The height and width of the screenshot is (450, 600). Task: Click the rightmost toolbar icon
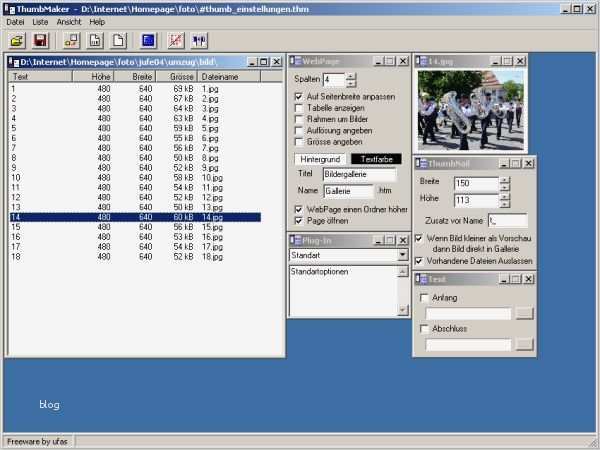pyautogui.click(x=198, y=41)
